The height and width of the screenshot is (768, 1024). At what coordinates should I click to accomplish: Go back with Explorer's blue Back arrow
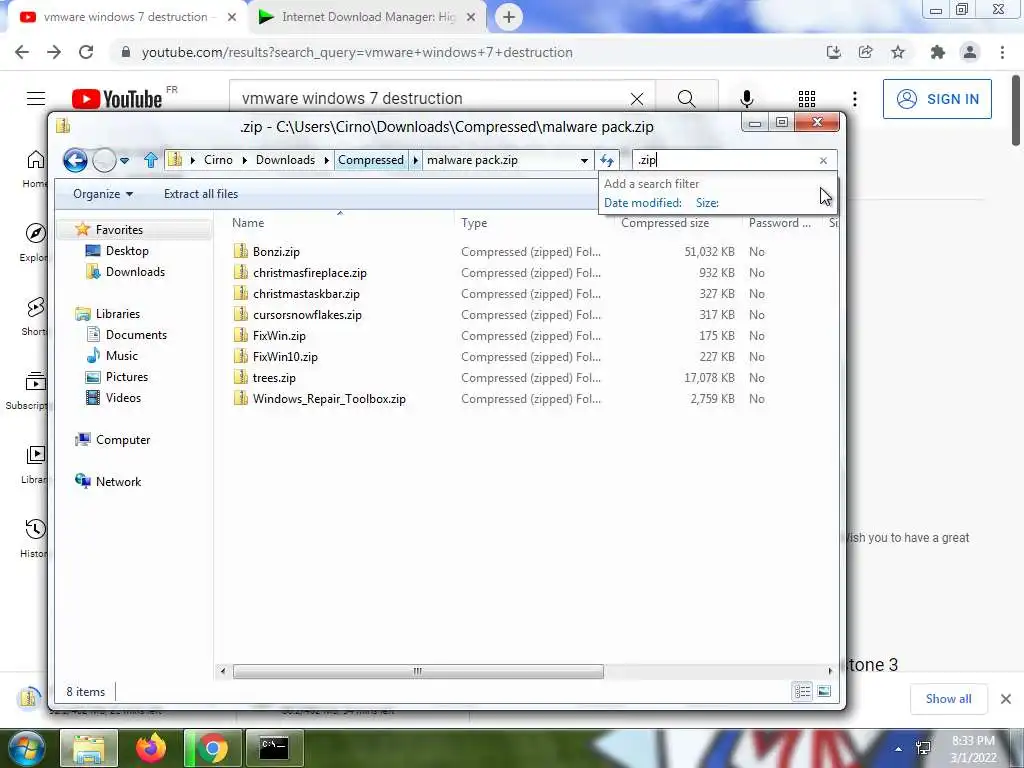pos(75,160)
